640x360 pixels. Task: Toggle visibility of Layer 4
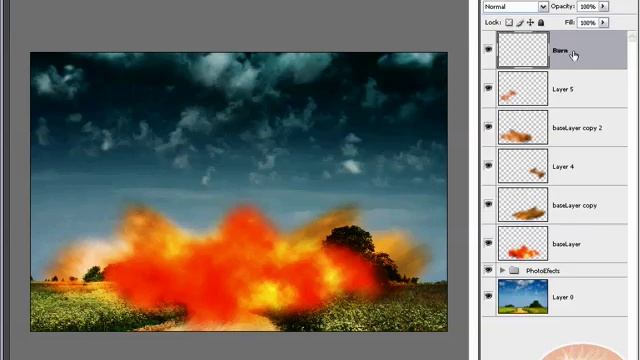(488, 166)
